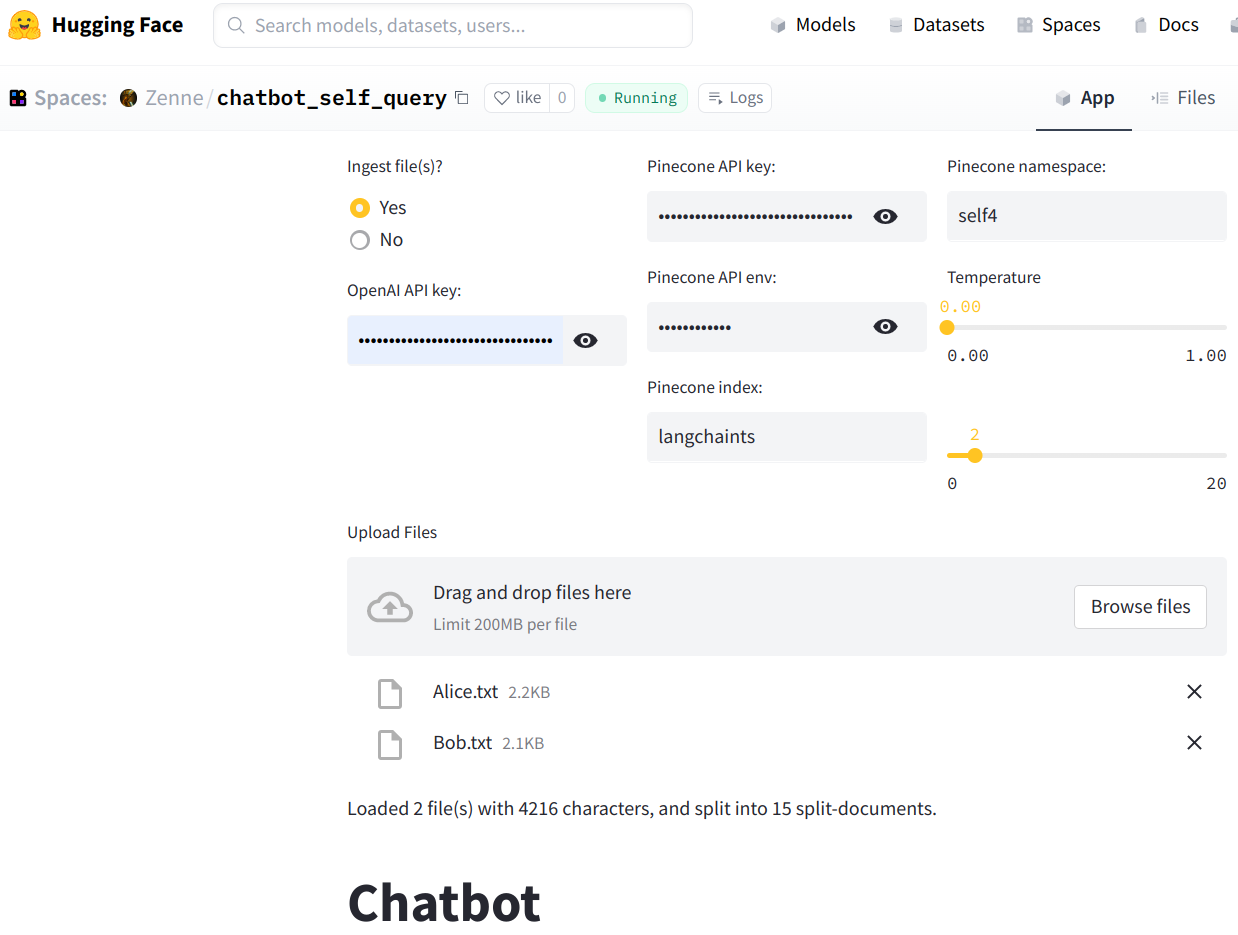Open the Datasets page
This screenshot has width=1238, height=935.
tap(936, 25)
